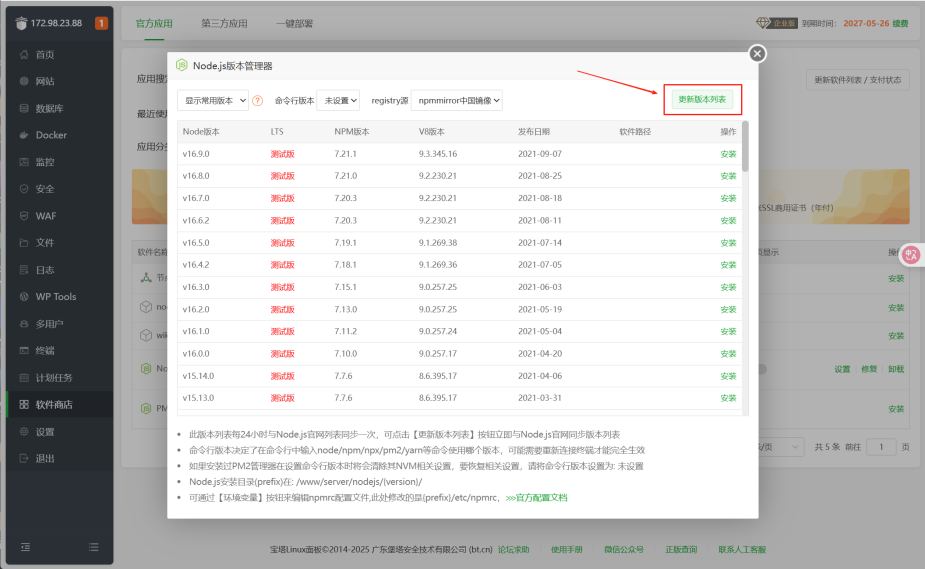Viewport: 925px width, 569px height.
Task: Open 正版查询 footer link
Action: point(681,550)
